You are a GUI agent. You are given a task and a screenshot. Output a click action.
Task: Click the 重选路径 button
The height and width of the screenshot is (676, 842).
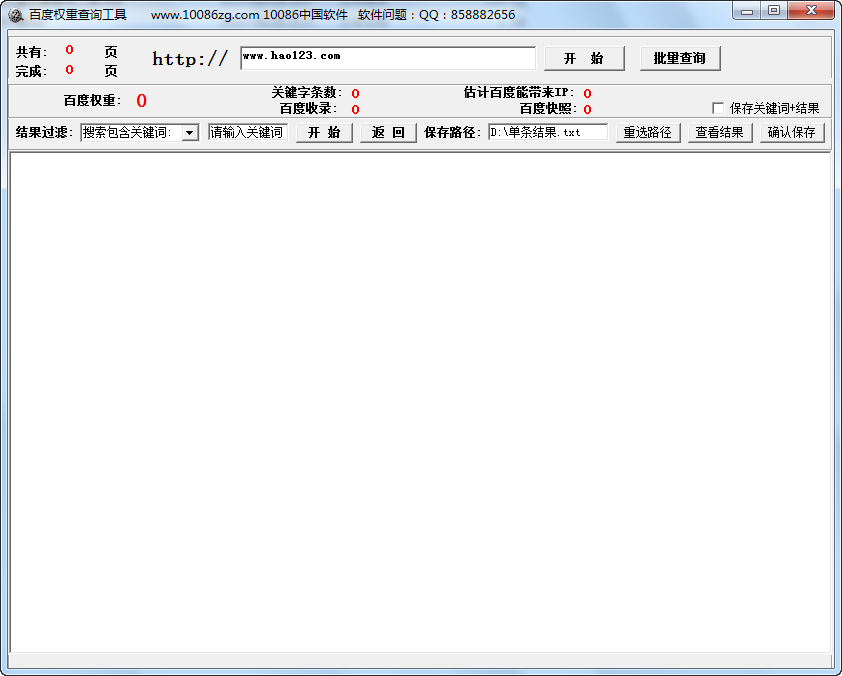pyautogui.click(x=648, y=133)
